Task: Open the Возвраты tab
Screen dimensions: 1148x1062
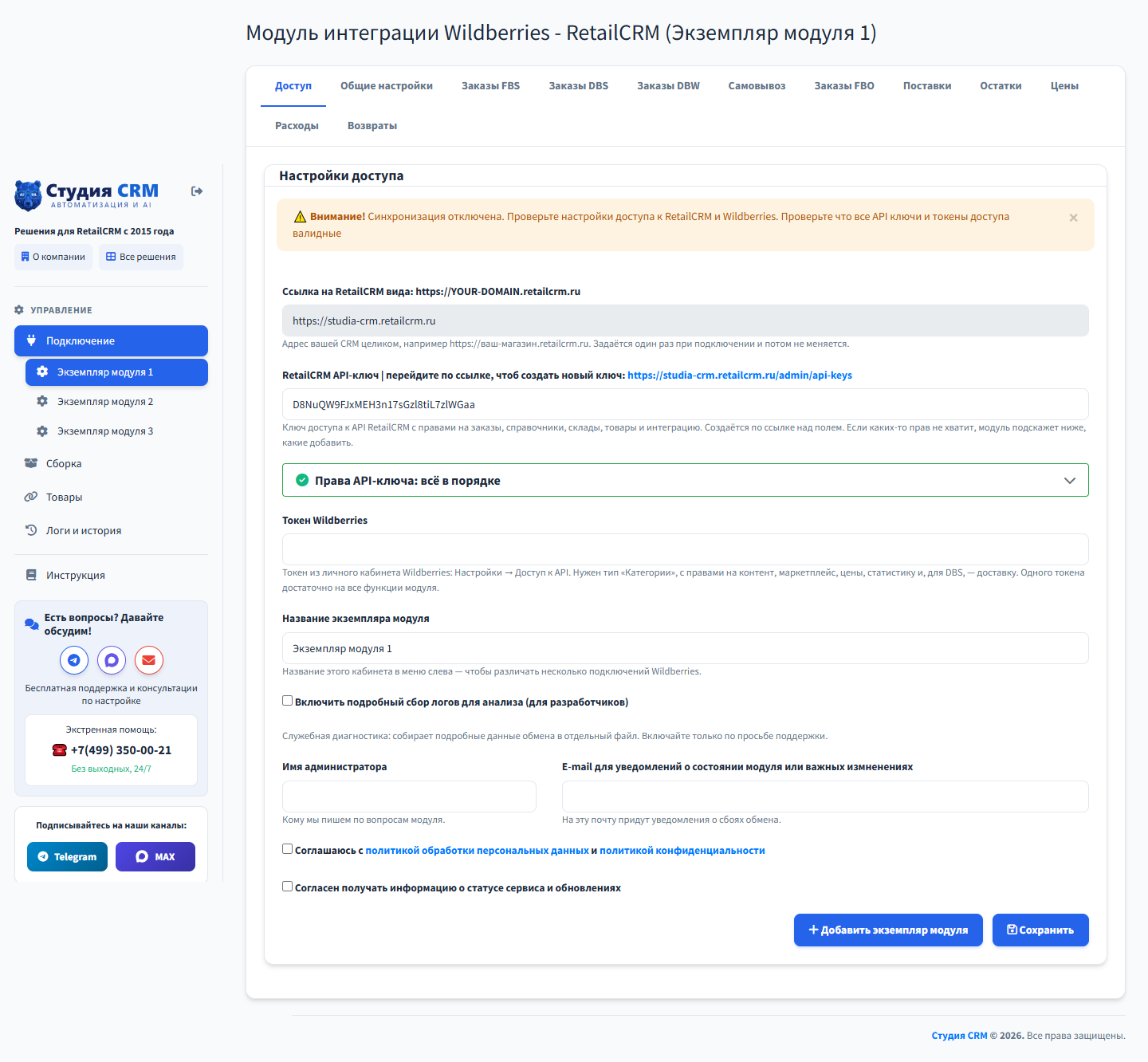Action: click(x=372, y=126)
